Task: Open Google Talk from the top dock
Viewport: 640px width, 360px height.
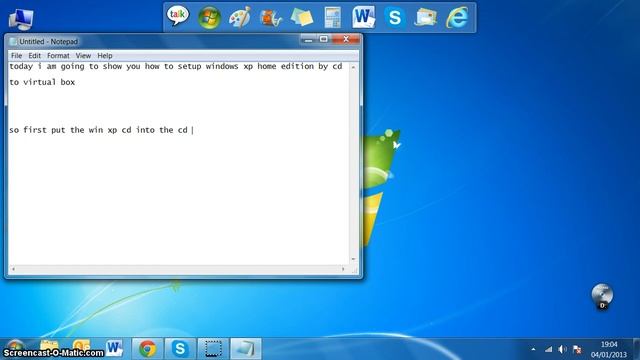Action: [x=178, y=16]
